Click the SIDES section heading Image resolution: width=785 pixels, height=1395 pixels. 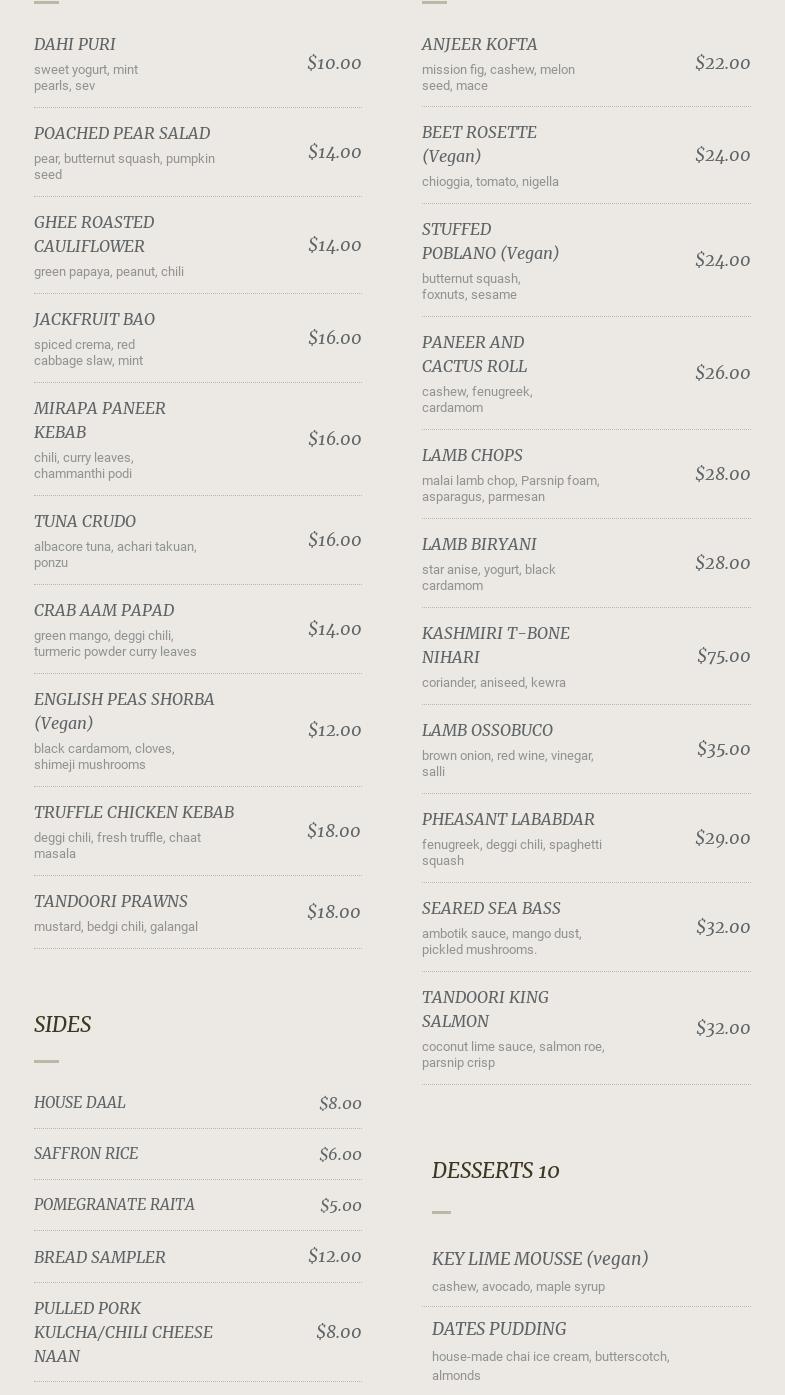[x=63, y=1024]
